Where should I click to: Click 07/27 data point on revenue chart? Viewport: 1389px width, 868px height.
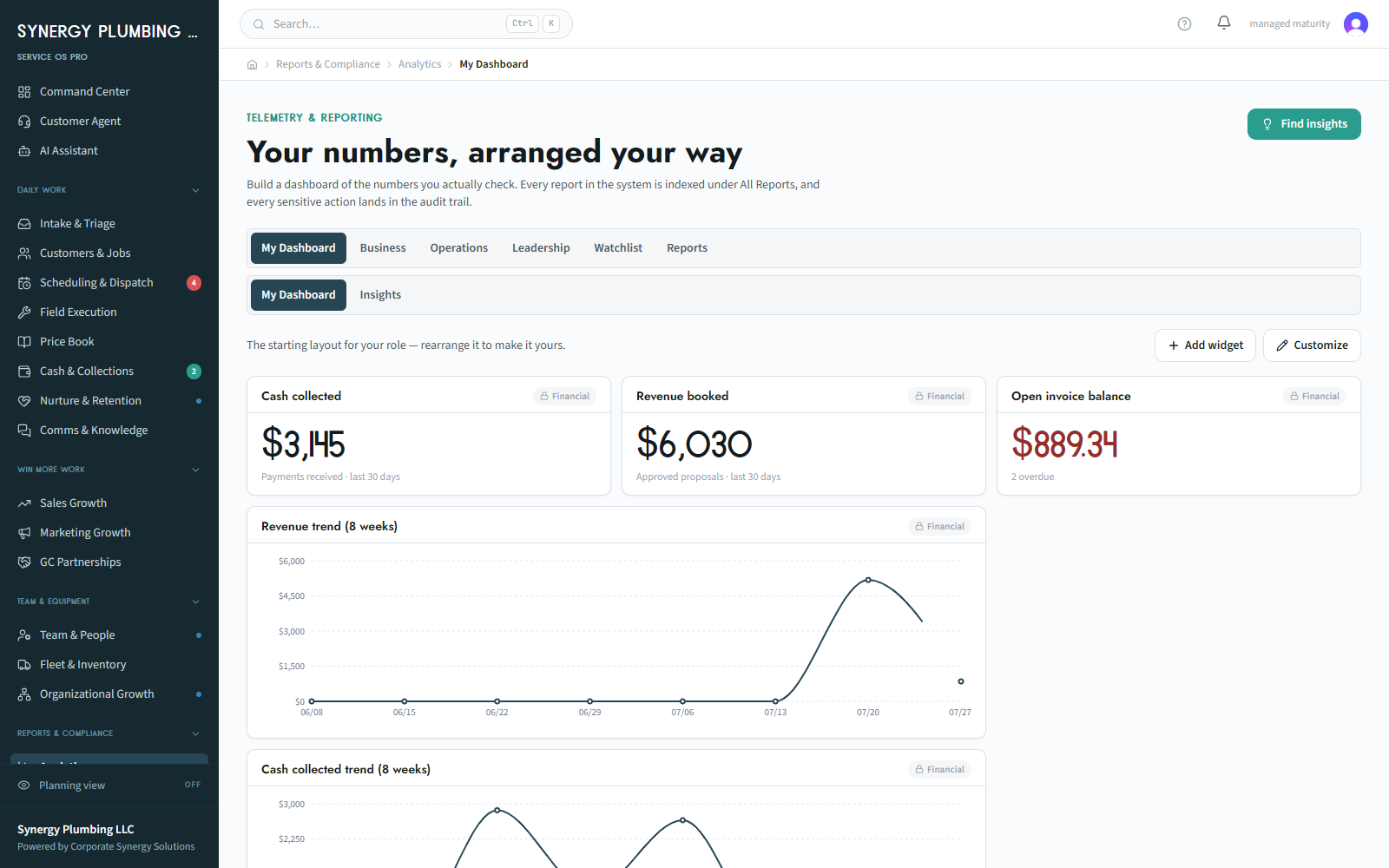point(961,681)
